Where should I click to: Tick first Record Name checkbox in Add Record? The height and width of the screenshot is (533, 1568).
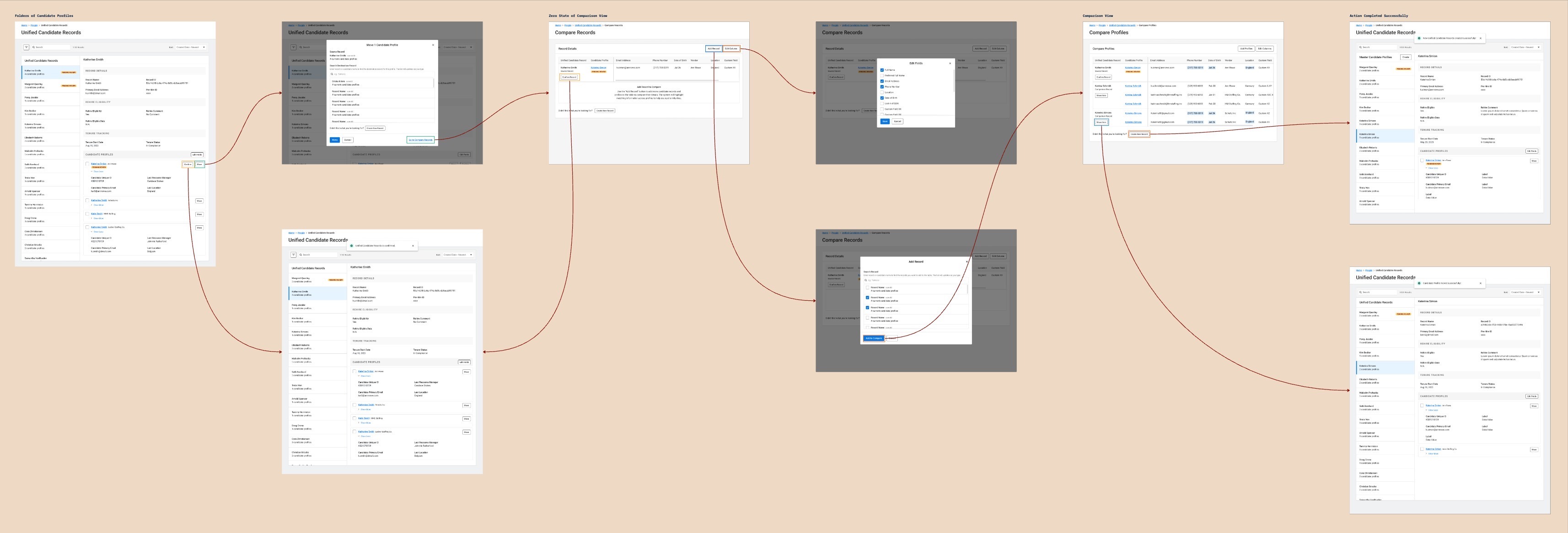pyautogui.click(x=867, y=288)
